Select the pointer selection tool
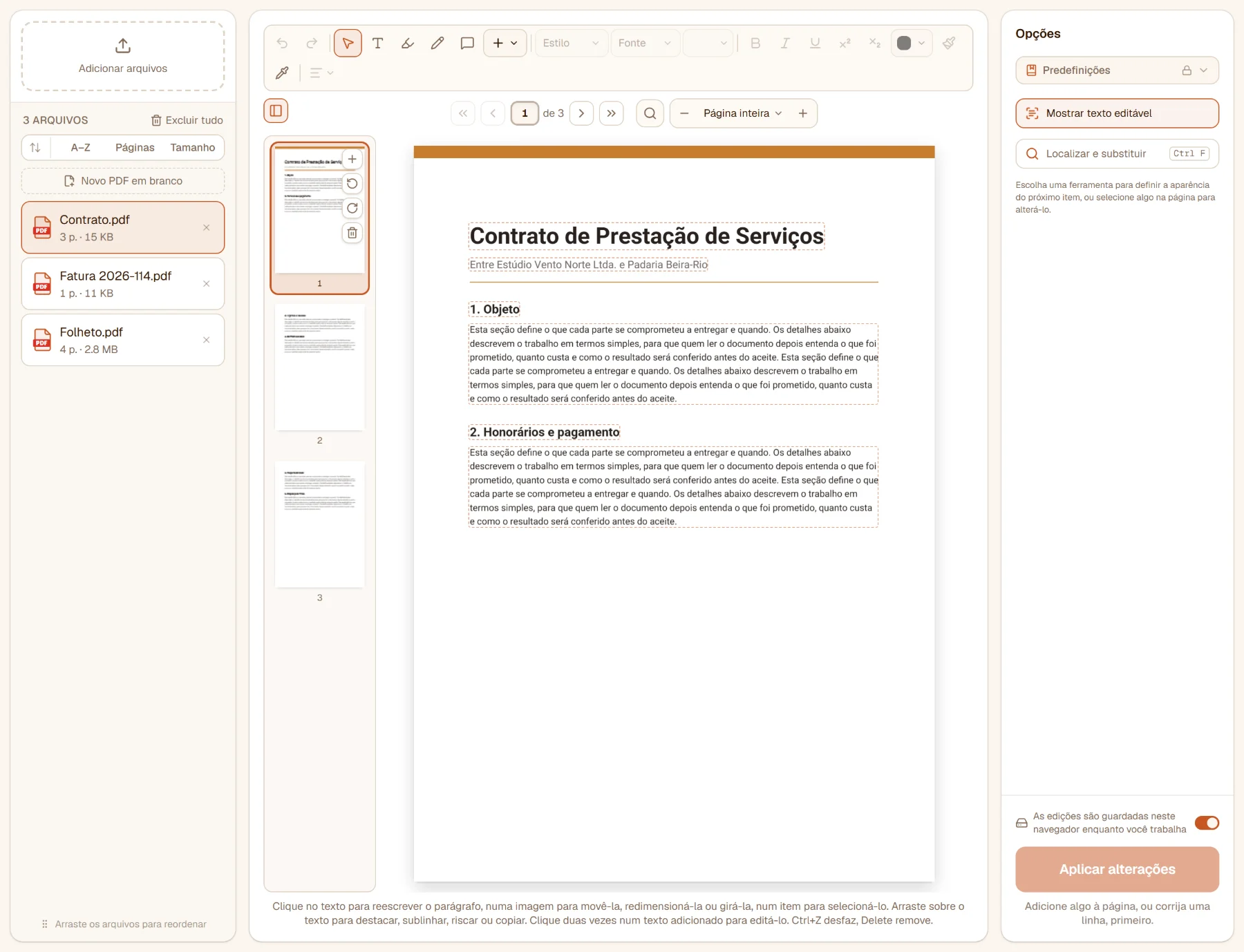Viewport: 1244px width, 952px height. (348, 43)
